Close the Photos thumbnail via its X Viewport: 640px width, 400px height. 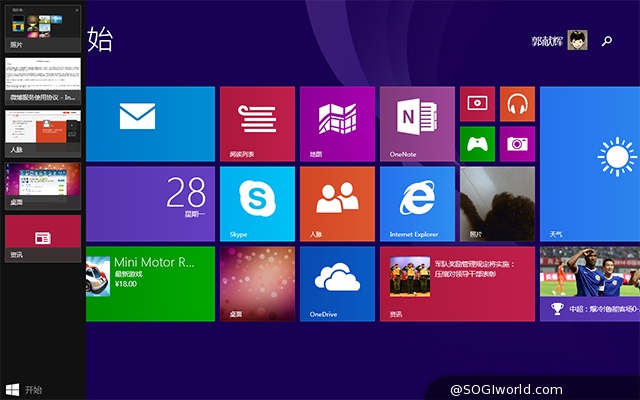(77, 10)
